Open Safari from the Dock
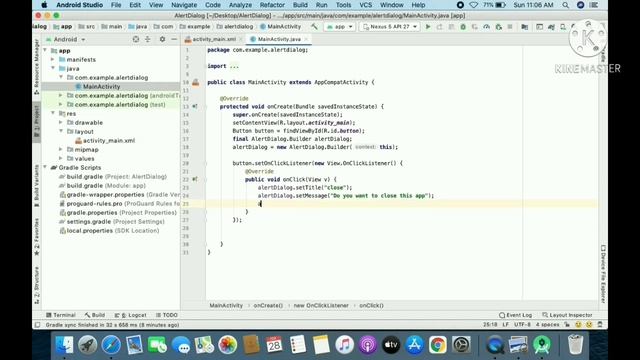The width and height of the screenshot is (640, 360). tap(111, 345)
